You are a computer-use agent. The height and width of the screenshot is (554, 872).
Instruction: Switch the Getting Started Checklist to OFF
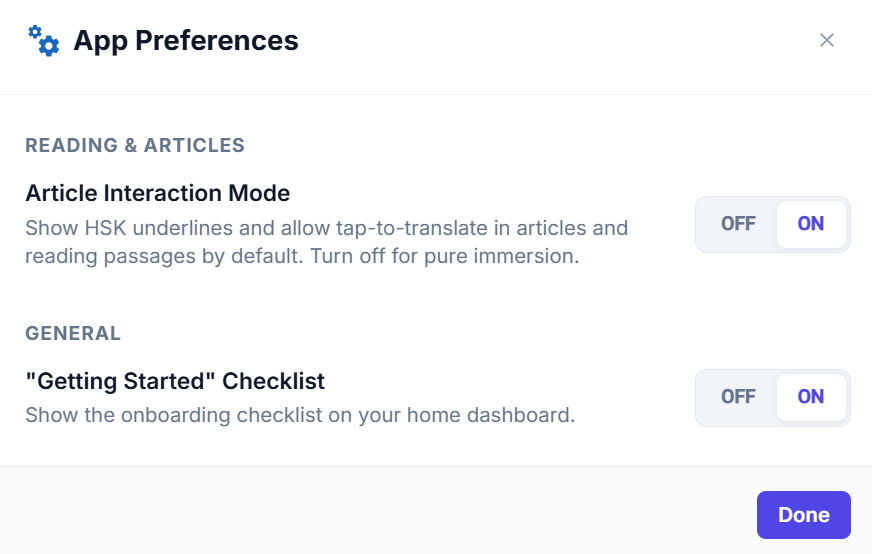coord(738,397)
